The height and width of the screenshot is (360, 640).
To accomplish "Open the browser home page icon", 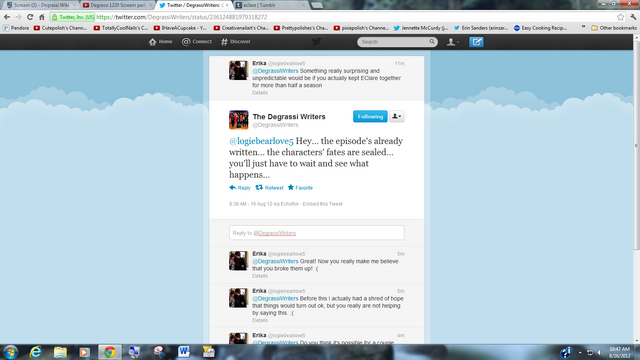I will click(42, 17).
